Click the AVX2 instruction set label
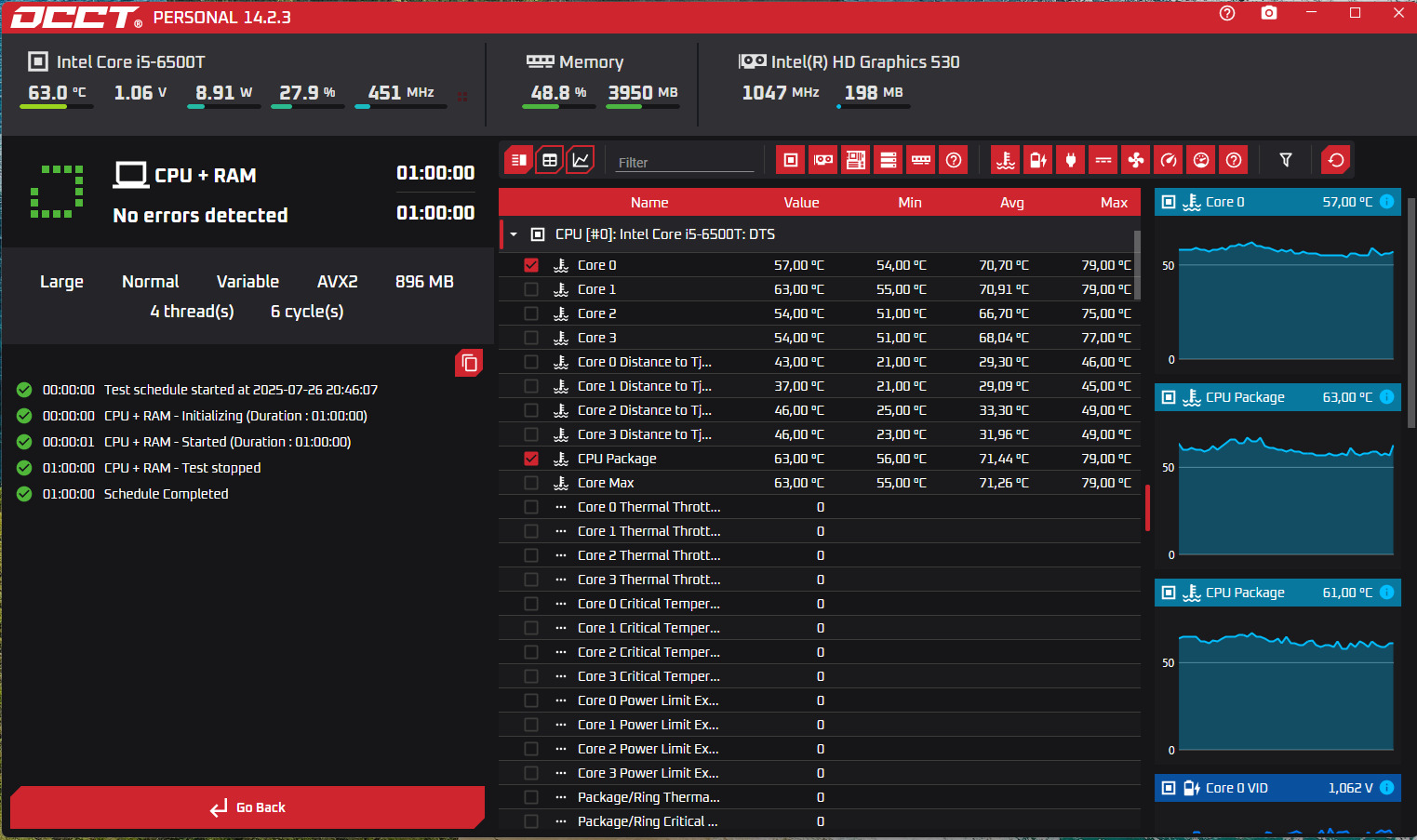 click(337, 282)
